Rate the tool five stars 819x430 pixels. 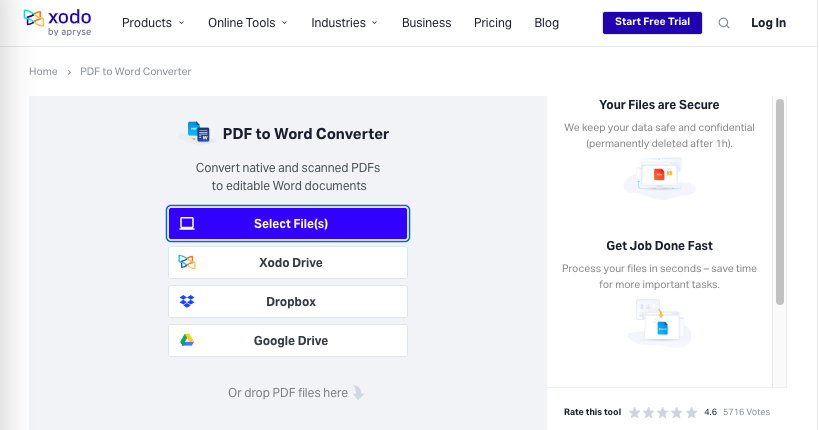(x=692, y=413)
